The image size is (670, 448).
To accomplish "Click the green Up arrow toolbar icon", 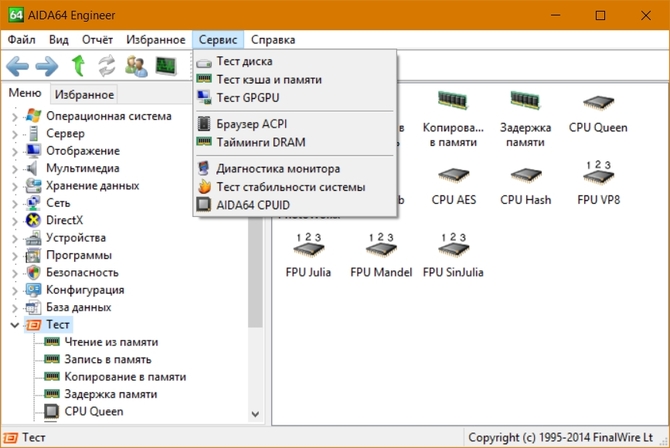I will point(78,66).
